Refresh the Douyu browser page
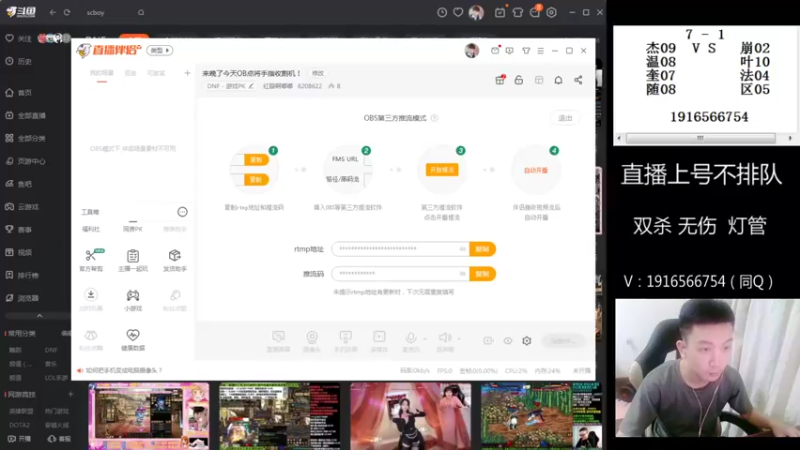 coord(67,12)
